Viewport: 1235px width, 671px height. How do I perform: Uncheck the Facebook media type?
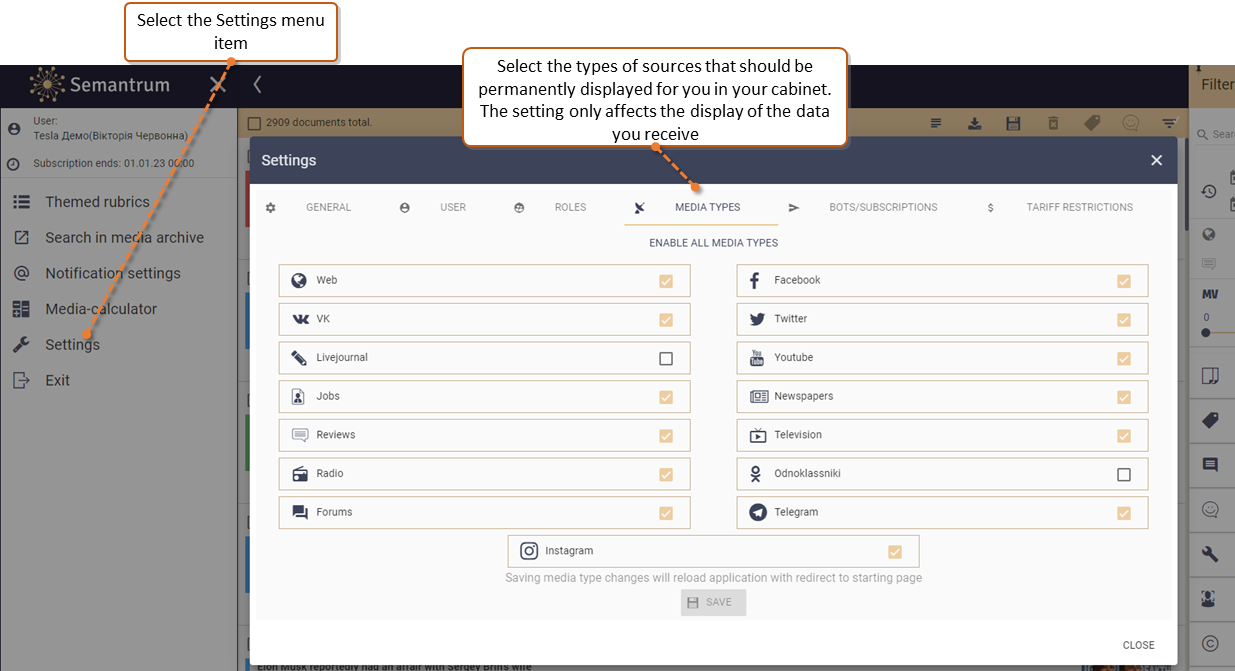[1124, 281]
